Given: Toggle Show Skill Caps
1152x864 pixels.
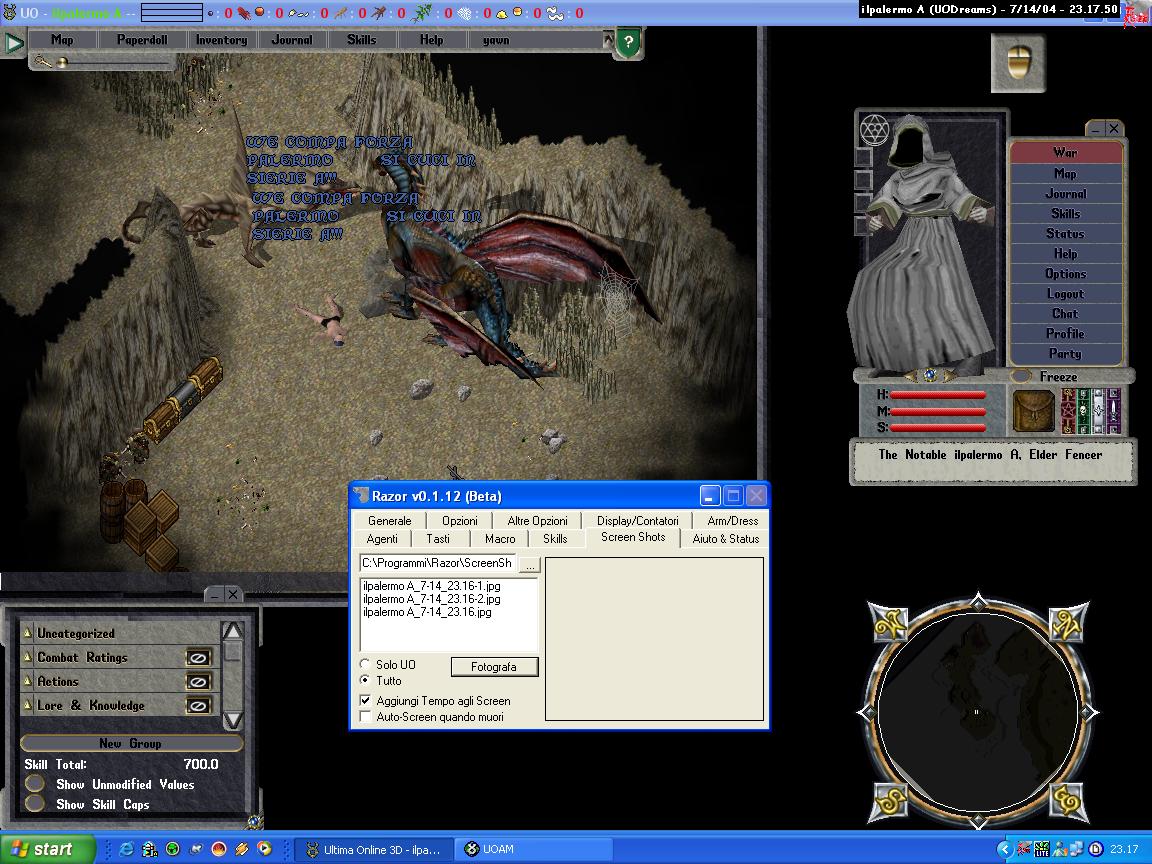Looking at the screenshot, I should point(35,804).
